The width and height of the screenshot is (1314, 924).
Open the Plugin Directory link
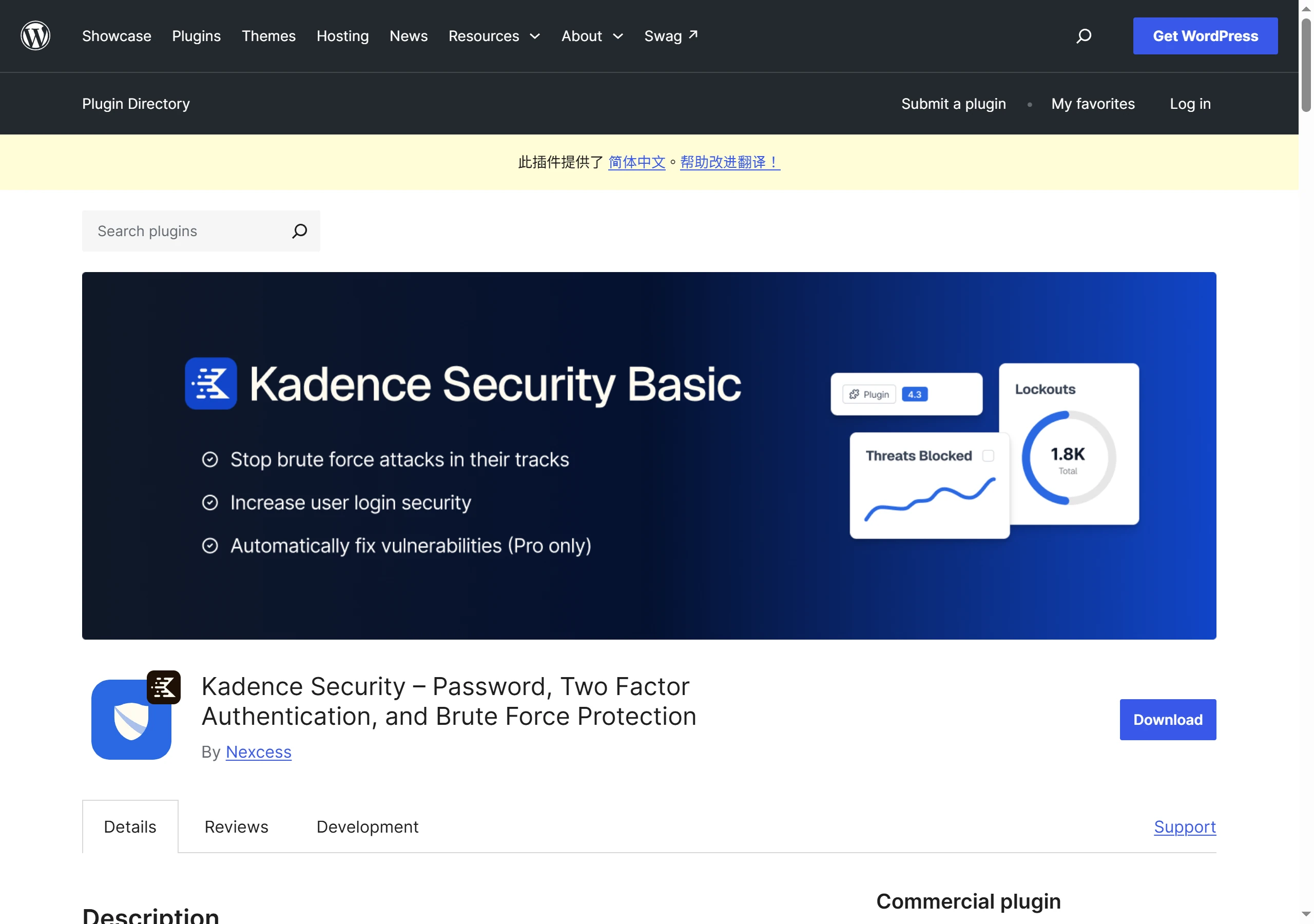pos(136,104)
